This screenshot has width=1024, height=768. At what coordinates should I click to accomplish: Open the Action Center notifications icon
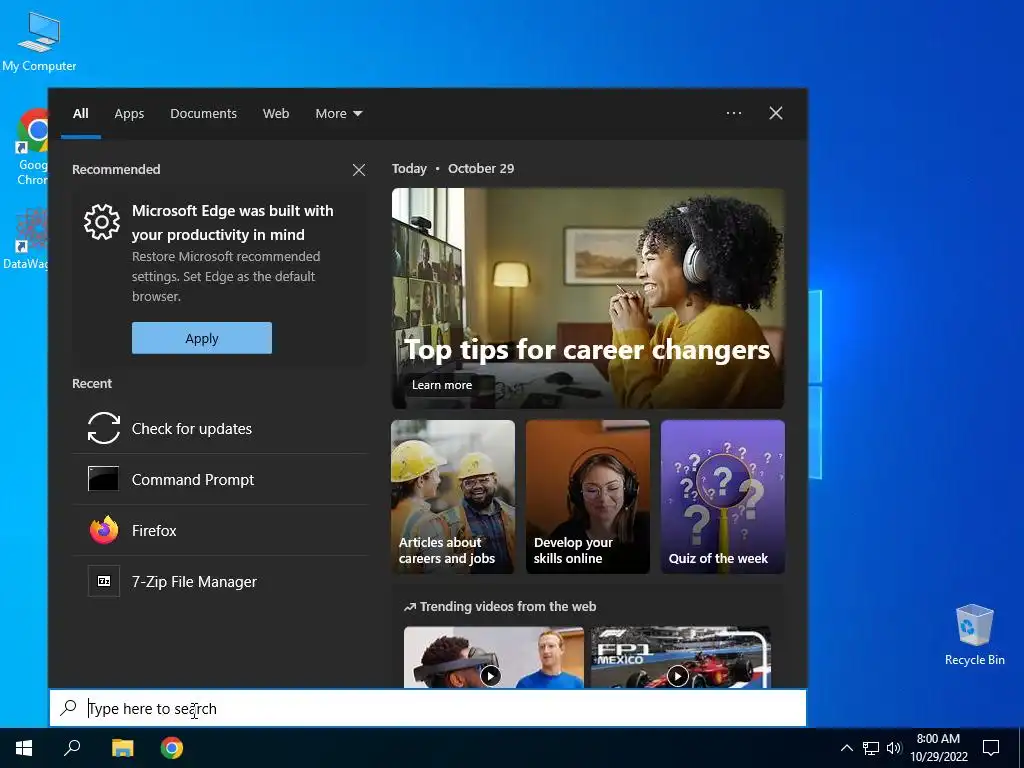click(x=991, y=748)
